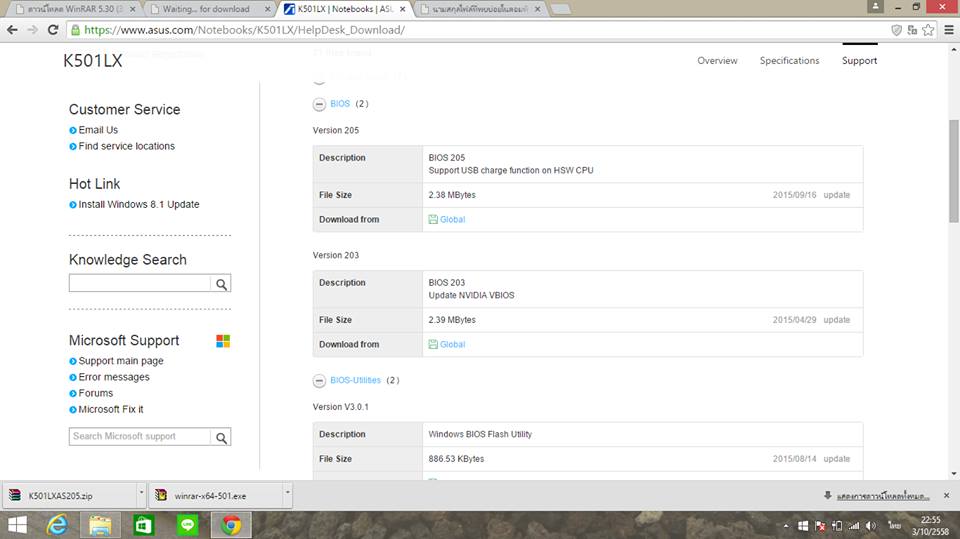Open the Overview page tab
Image resolution: width=960 pixels, height=539 pixels.
[717, 61]
